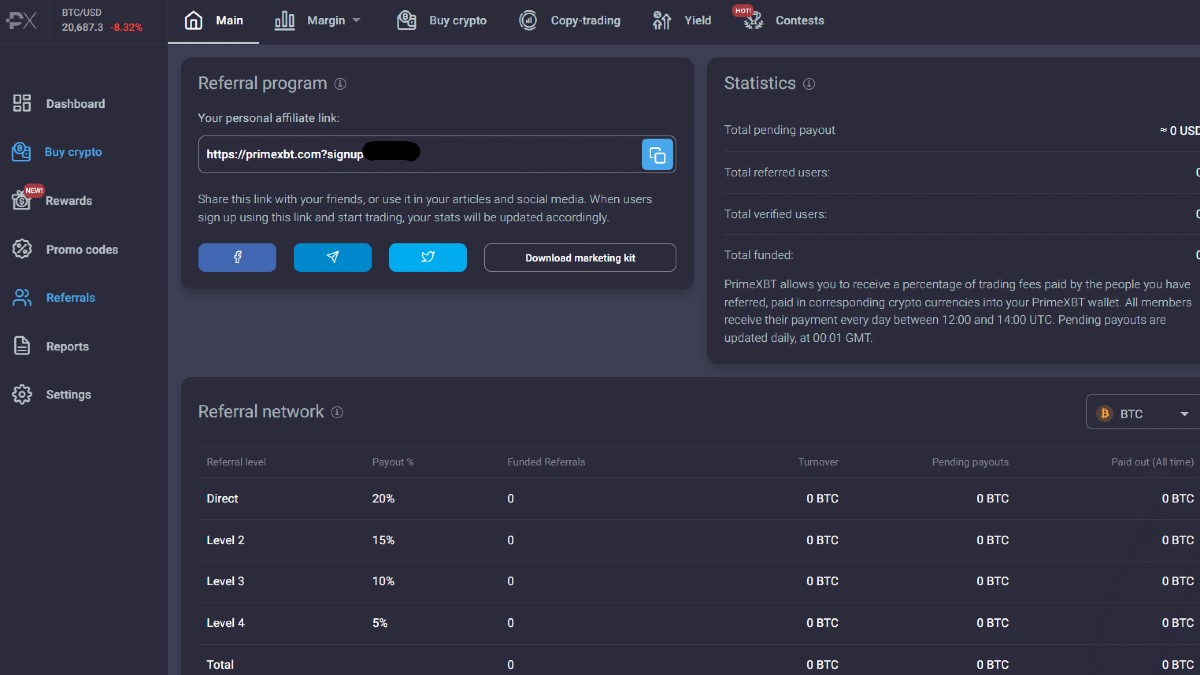1200x675 pixels.
Task: Click the affiliate link text field
Action: click(418, 155)
